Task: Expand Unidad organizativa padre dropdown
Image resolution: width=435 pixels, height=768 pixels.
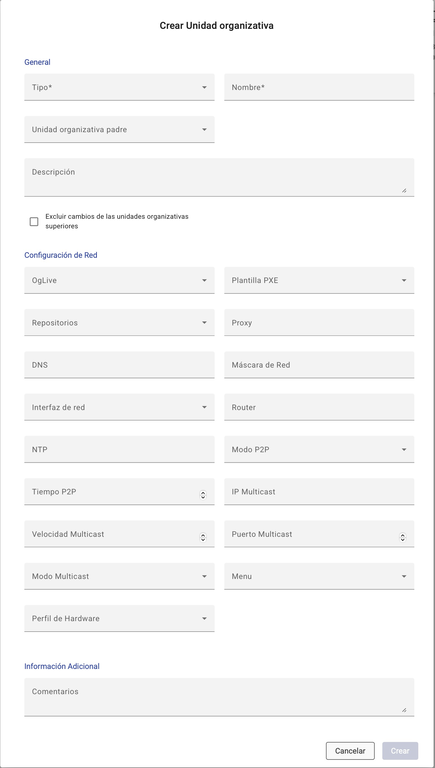Action: (119, 130)
